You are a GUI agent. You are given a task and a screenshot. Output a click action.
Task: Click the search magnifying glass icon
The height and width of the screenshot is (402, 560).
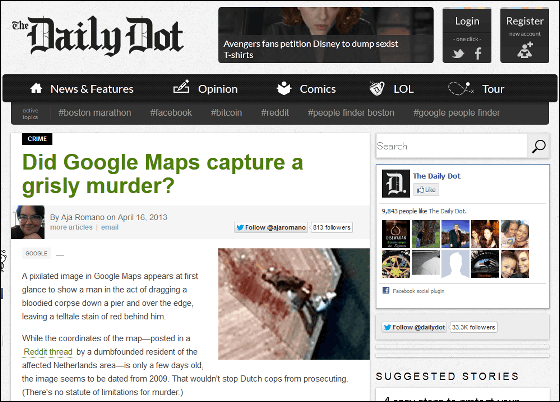pos(539,146)
